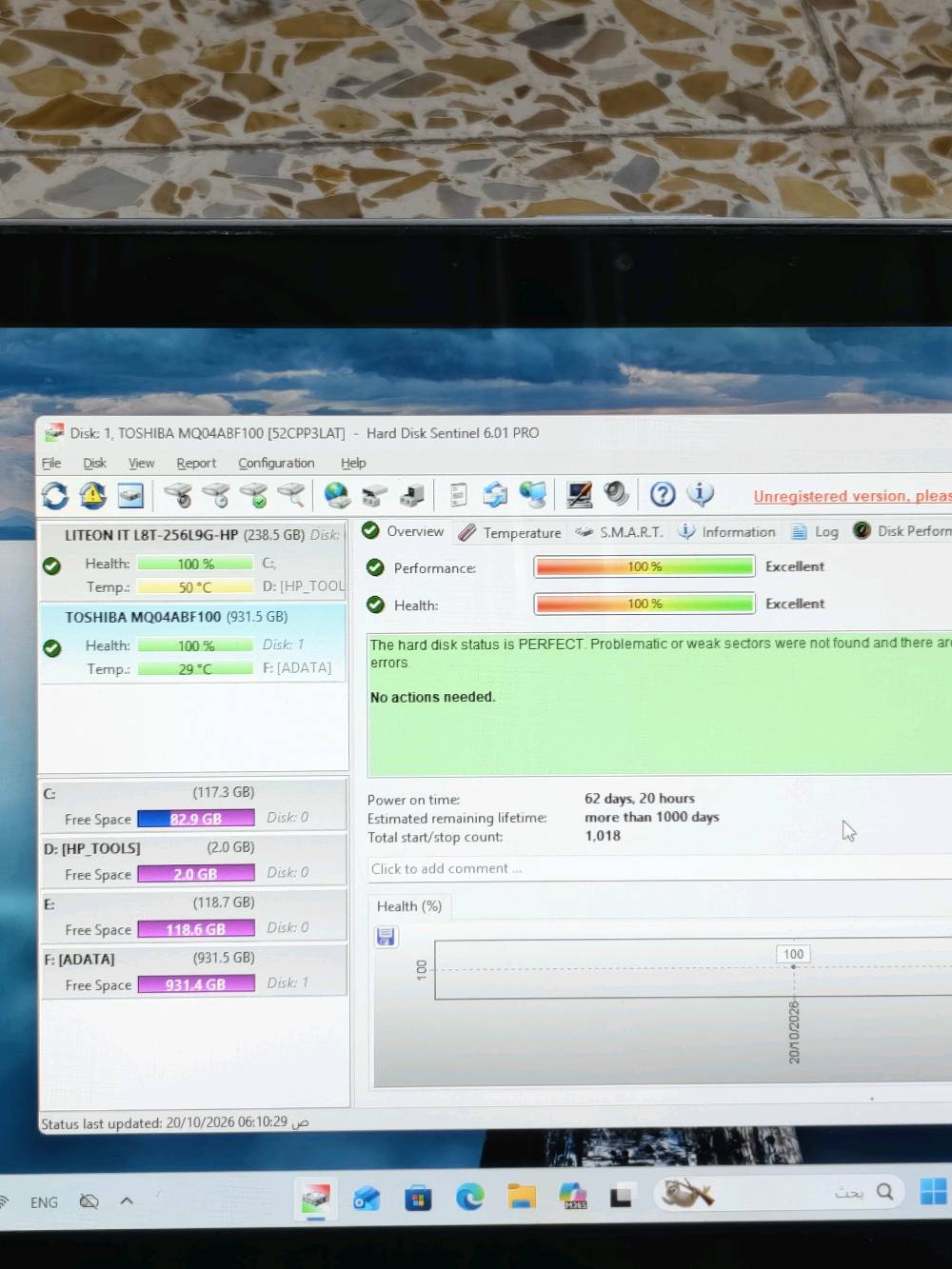Open Microsoft Edge from the taskbar
This screenshot has height=1269, width=952.
point(469,1196)
